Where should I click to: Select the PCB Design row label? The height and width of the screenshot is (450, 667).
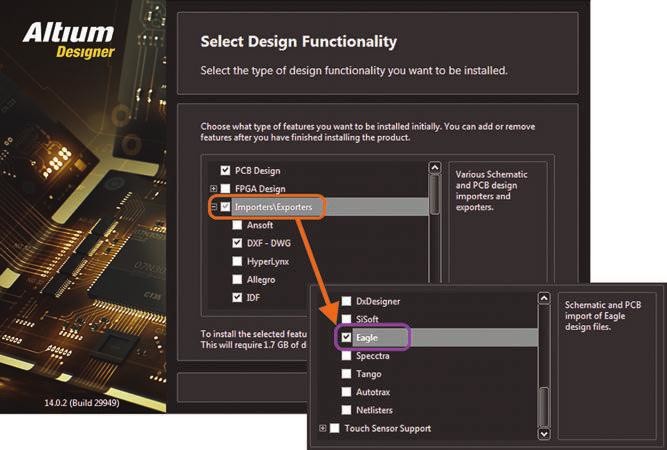257,171
